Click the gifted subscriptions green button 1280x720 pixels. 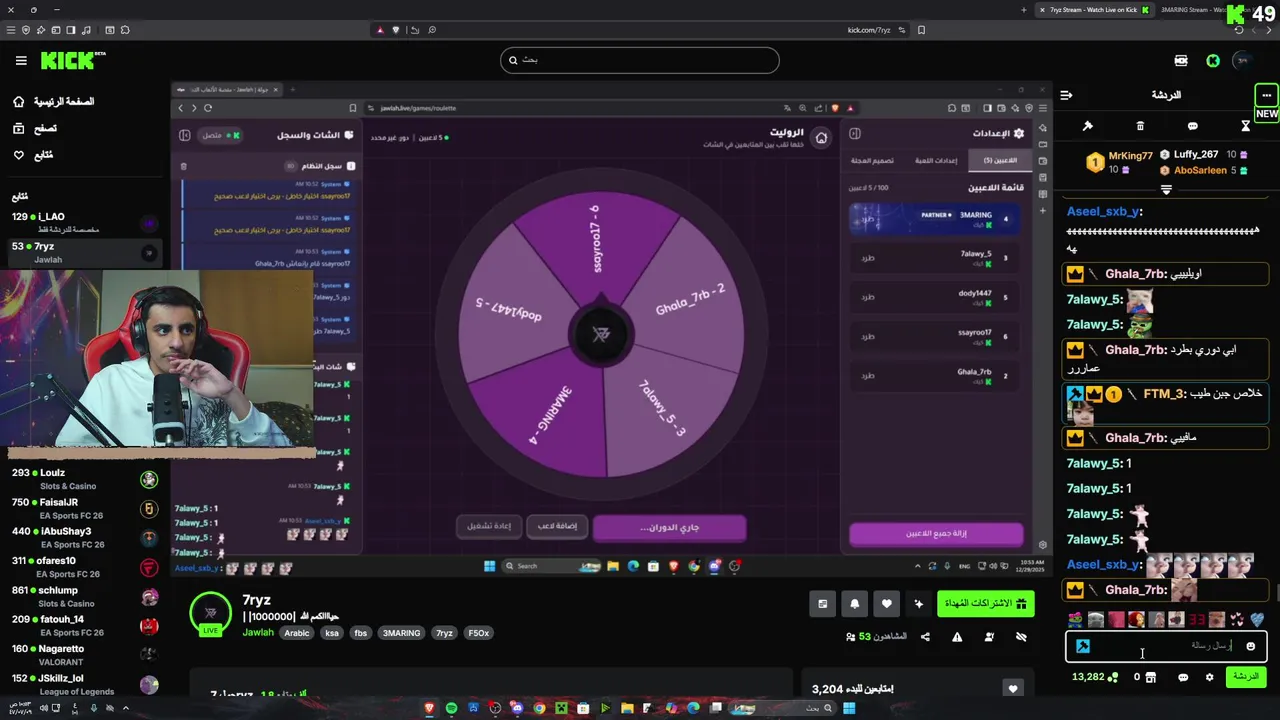tap(985, 603)
